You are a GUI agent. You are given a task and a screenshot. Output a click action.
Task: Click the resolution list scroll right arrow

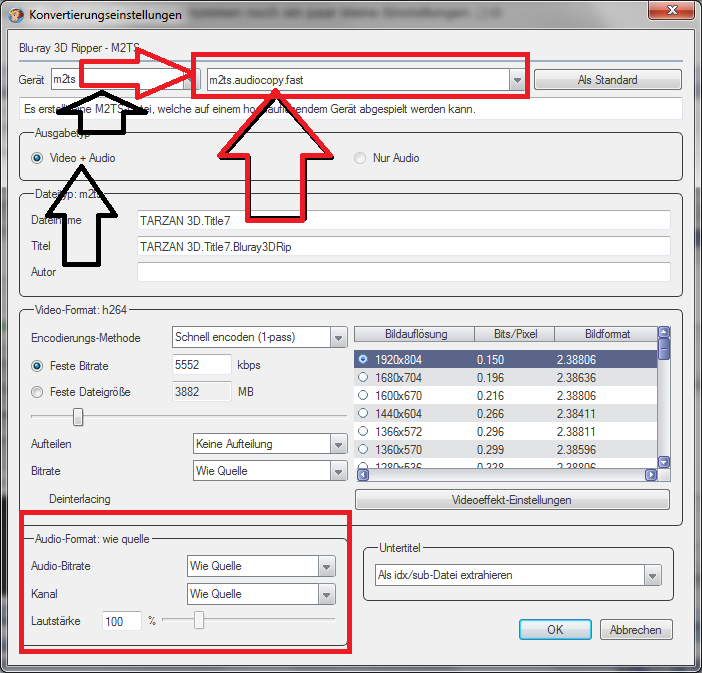coord(651,475)
